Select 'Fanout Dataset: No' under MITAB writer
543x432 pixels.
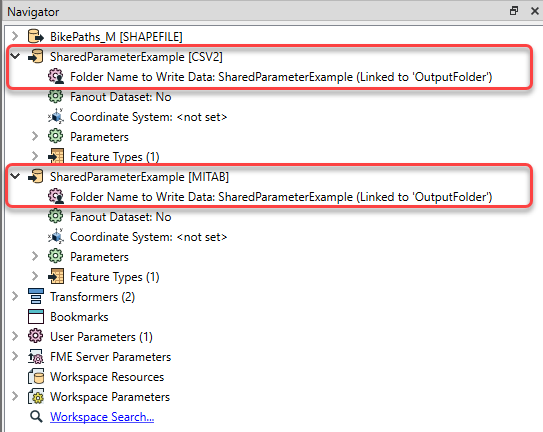(121, 217)
